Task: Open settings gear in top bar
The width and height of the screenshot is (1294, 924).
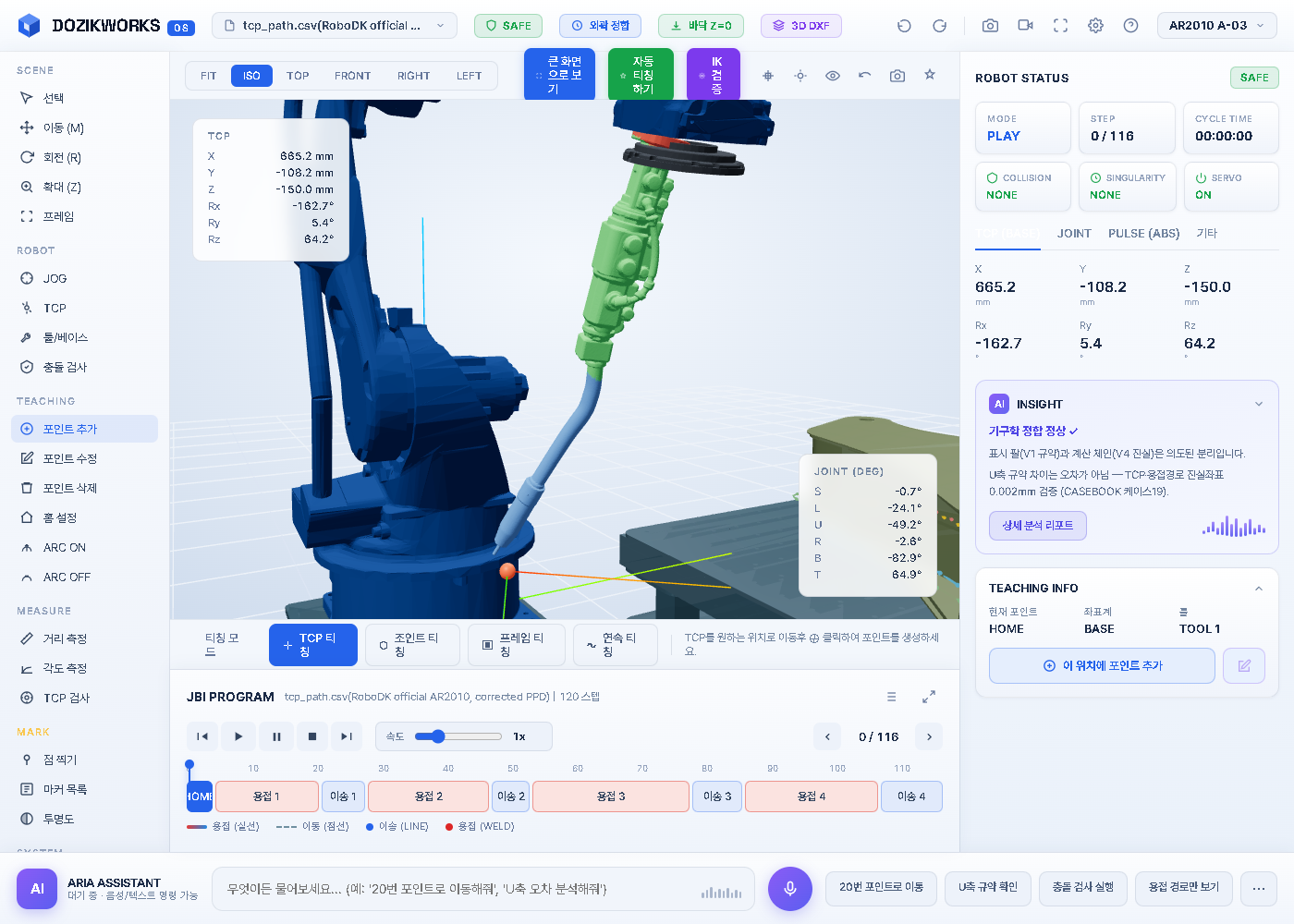Action: coord(1095,26)
